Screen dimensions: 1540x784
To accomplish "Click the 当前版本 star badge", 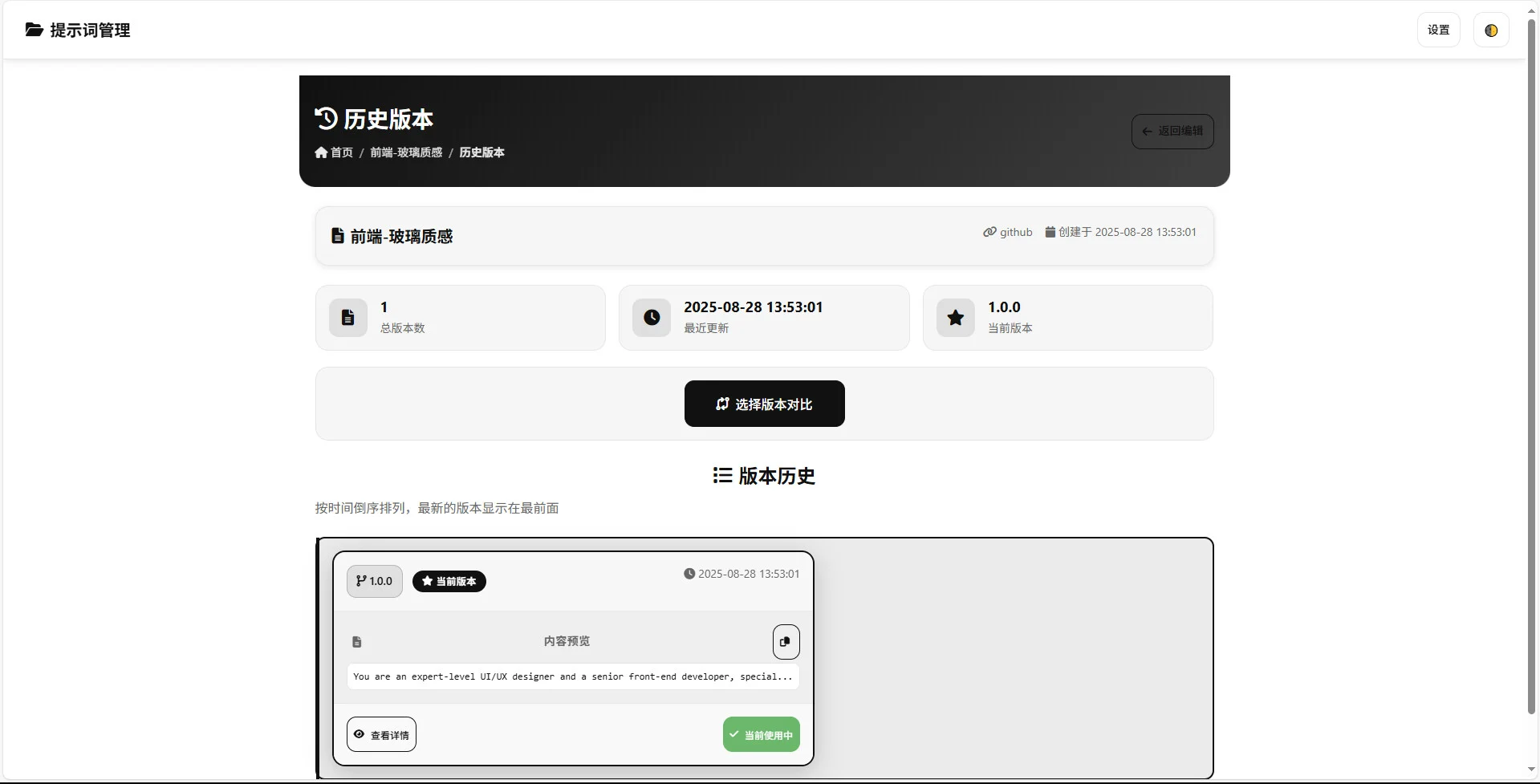I will [449, 581].
